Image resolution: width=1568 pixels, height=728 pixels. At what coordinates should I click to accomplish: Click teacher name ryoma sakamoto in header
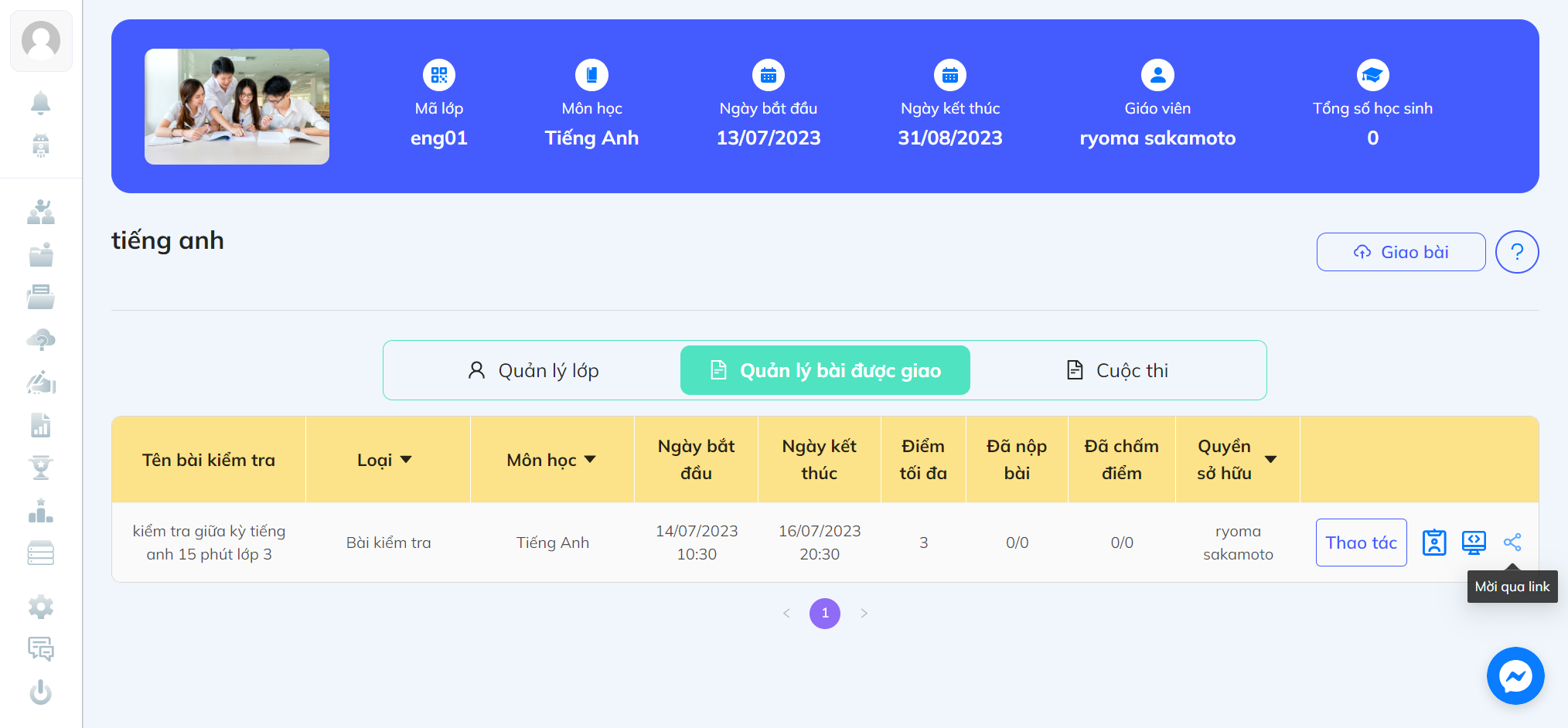pyautogui.click(x=1157, y=138)
